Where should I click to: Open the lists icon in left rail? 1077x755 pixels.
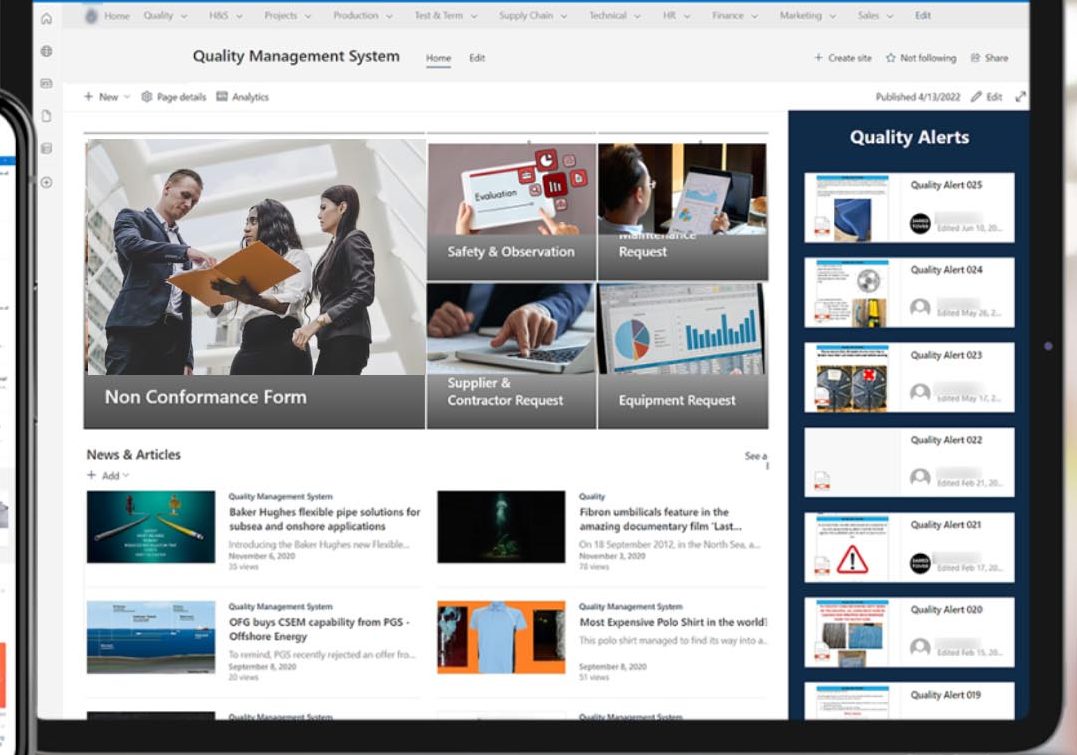(47, 148)
